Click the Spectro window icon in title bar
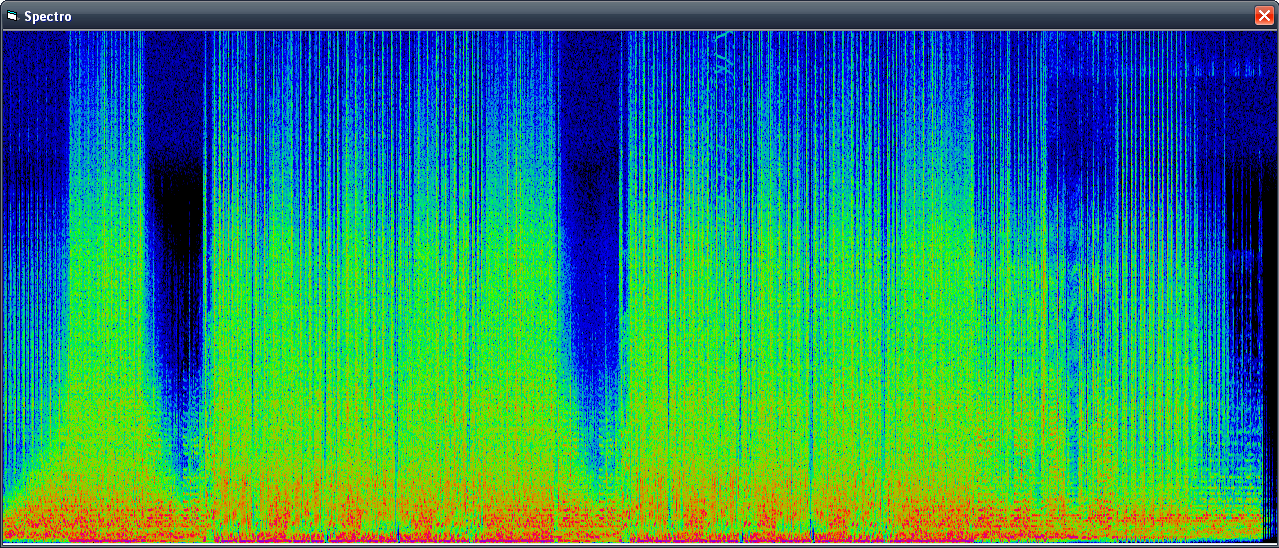Viewport: 1279px width, 548px height. pos(12,16)
